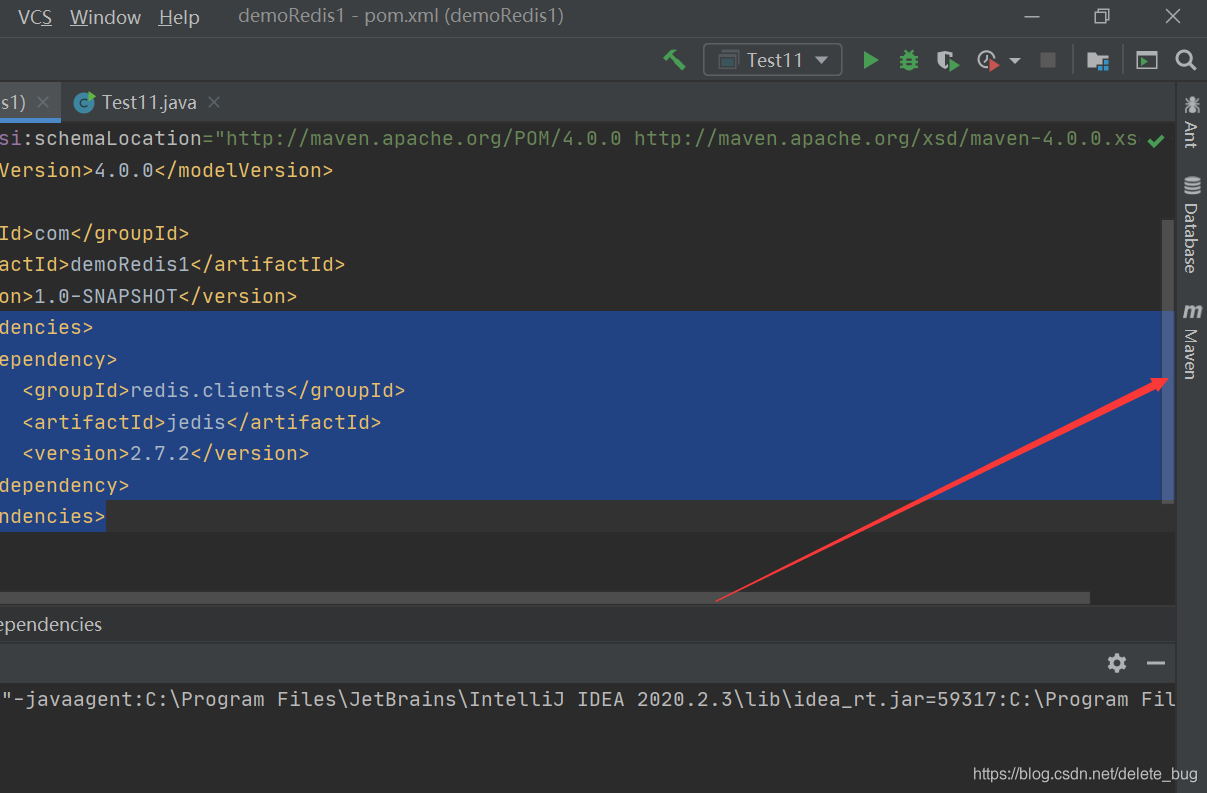Image resolution: width=1207 pixels, height=793 pixels.
Task: Click the green inspection checkmark icon
Action: [x=1156, y=141]
